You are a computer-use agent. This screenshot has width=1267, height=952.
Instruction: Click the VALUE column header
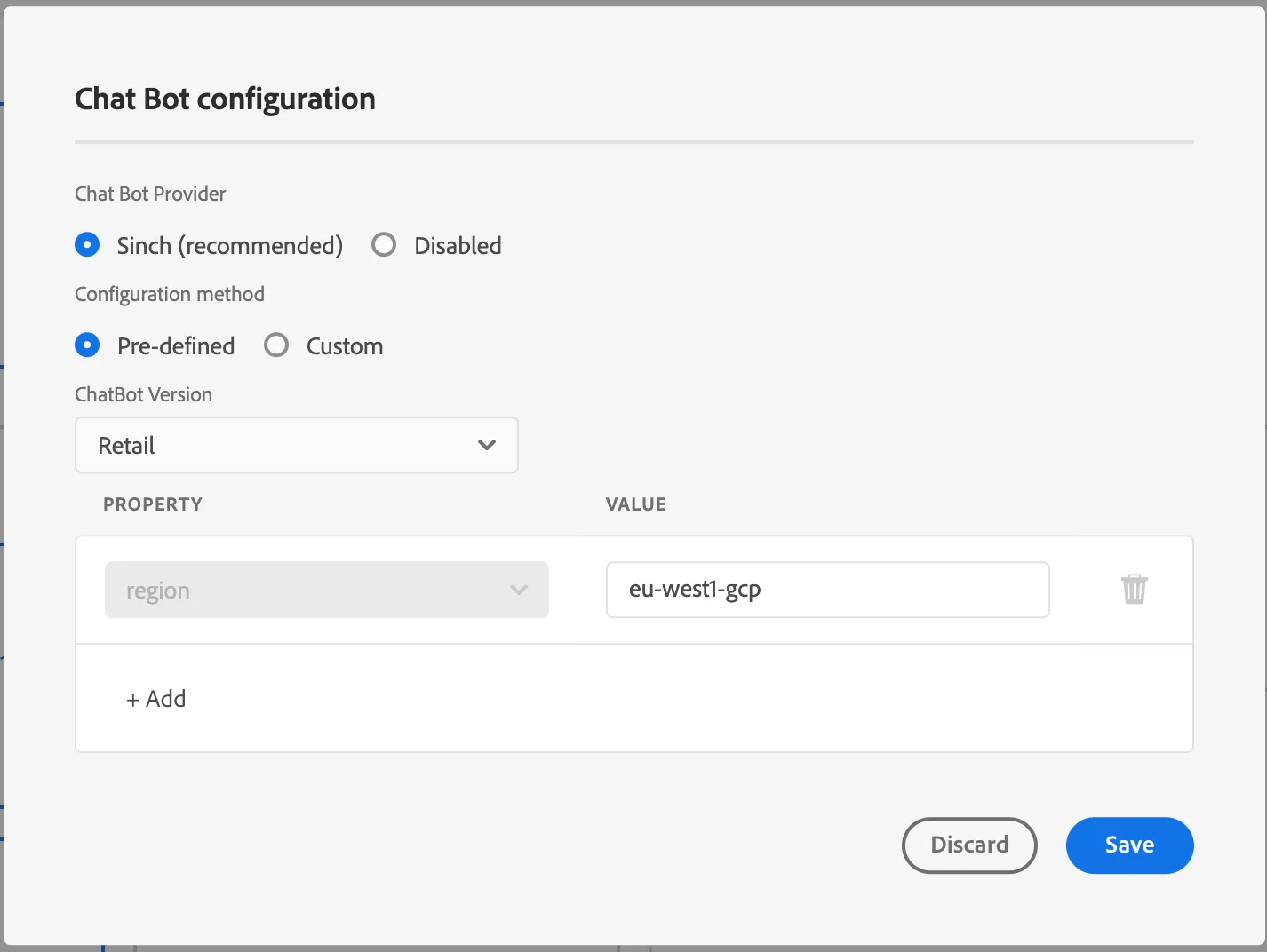point(636,504)
